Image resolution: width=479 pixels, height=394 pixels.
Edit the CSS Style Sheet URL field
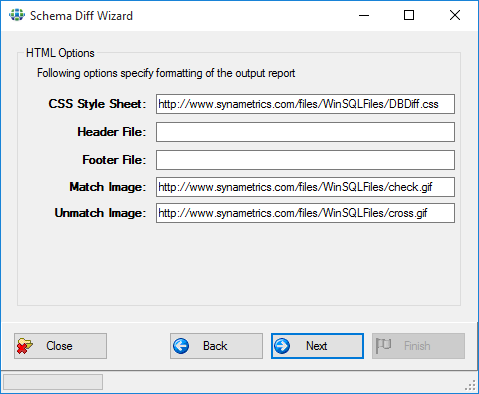(305, 104)
